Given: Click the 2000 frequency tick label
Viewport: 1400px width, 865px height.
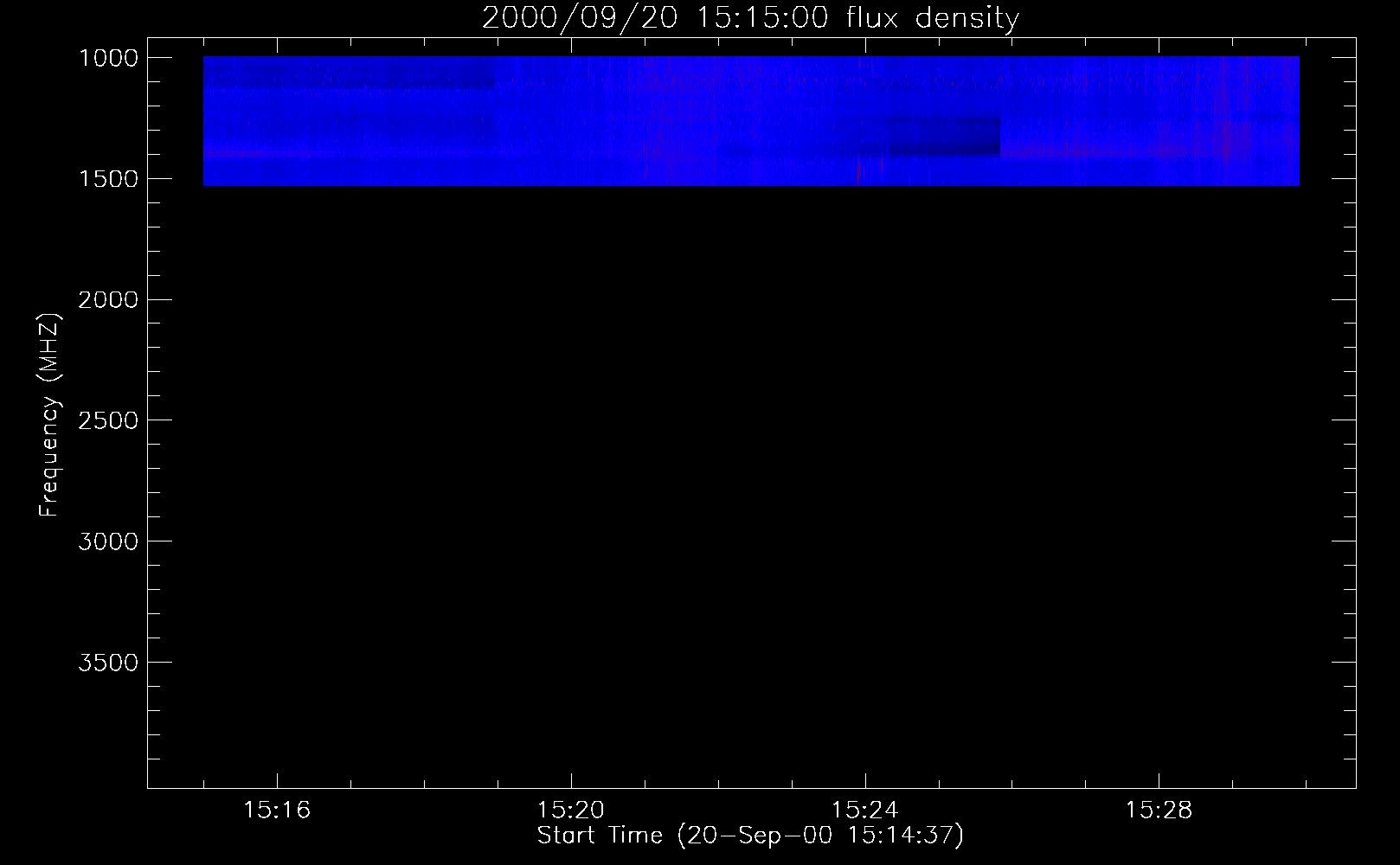Looking at the screenshot, I should click(108, 300).
